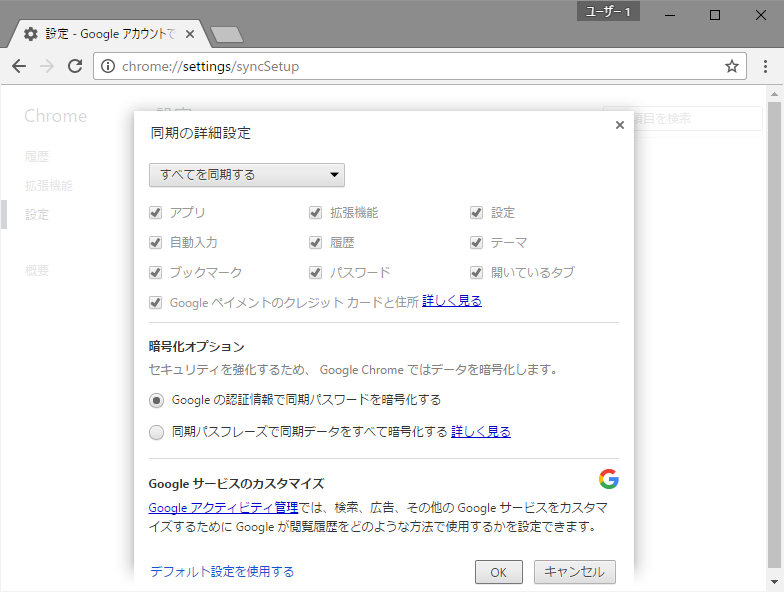Toggle the パスワード checkbox
Viewport: 784px width, 592px height.
(x=316, y=272)
